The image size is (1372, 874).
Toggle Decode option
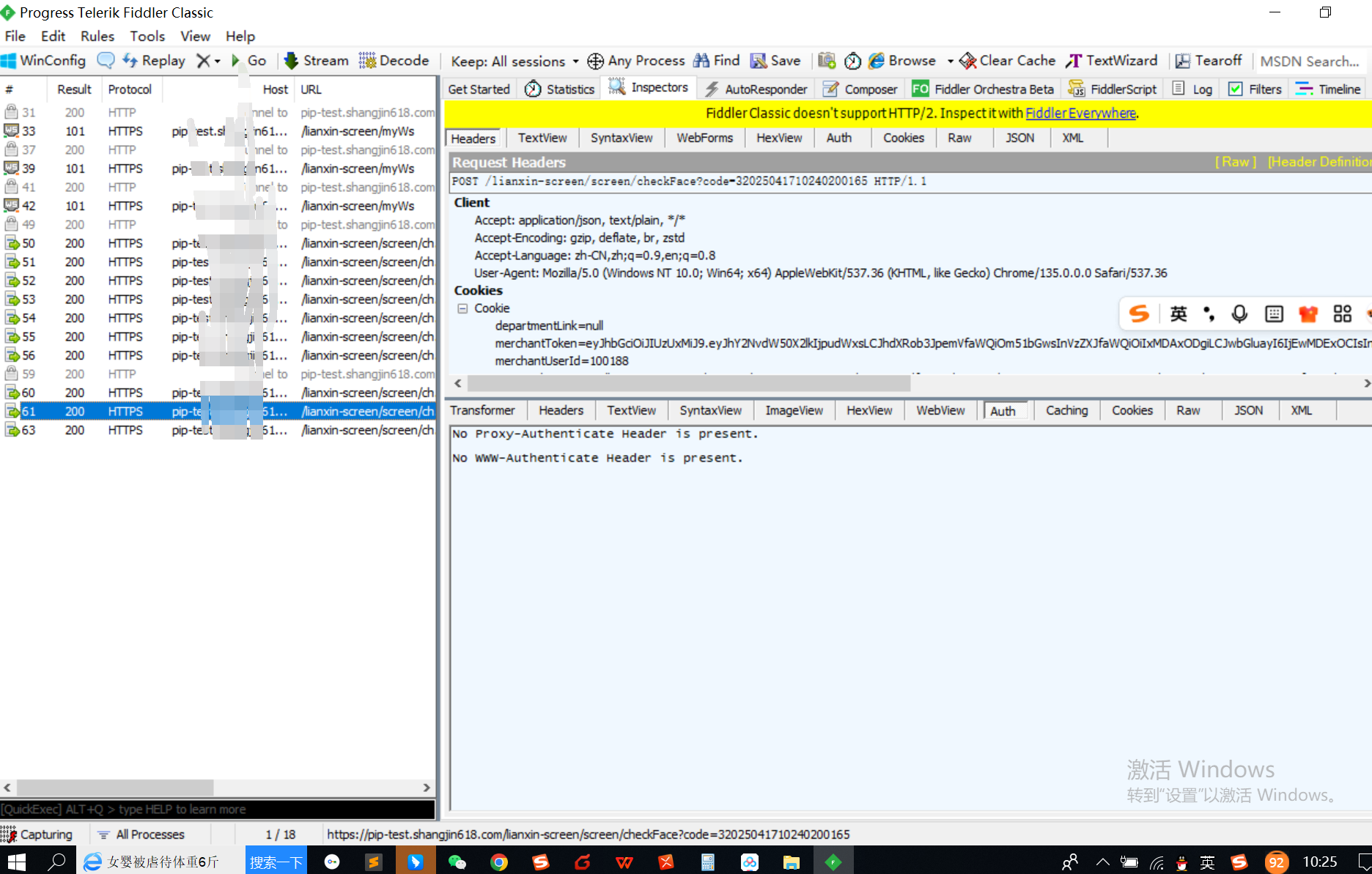point(394,61)
